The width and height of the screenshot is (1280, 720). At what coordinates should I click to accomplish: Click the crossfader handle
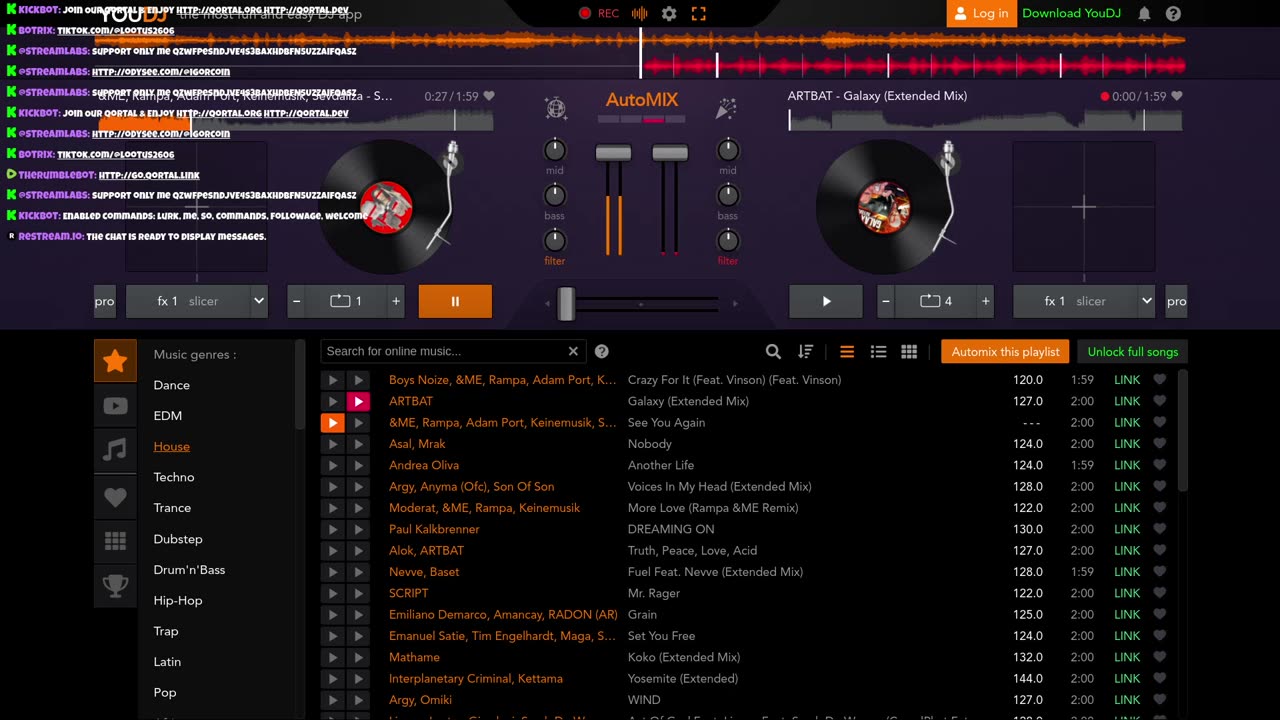point(566,303)
